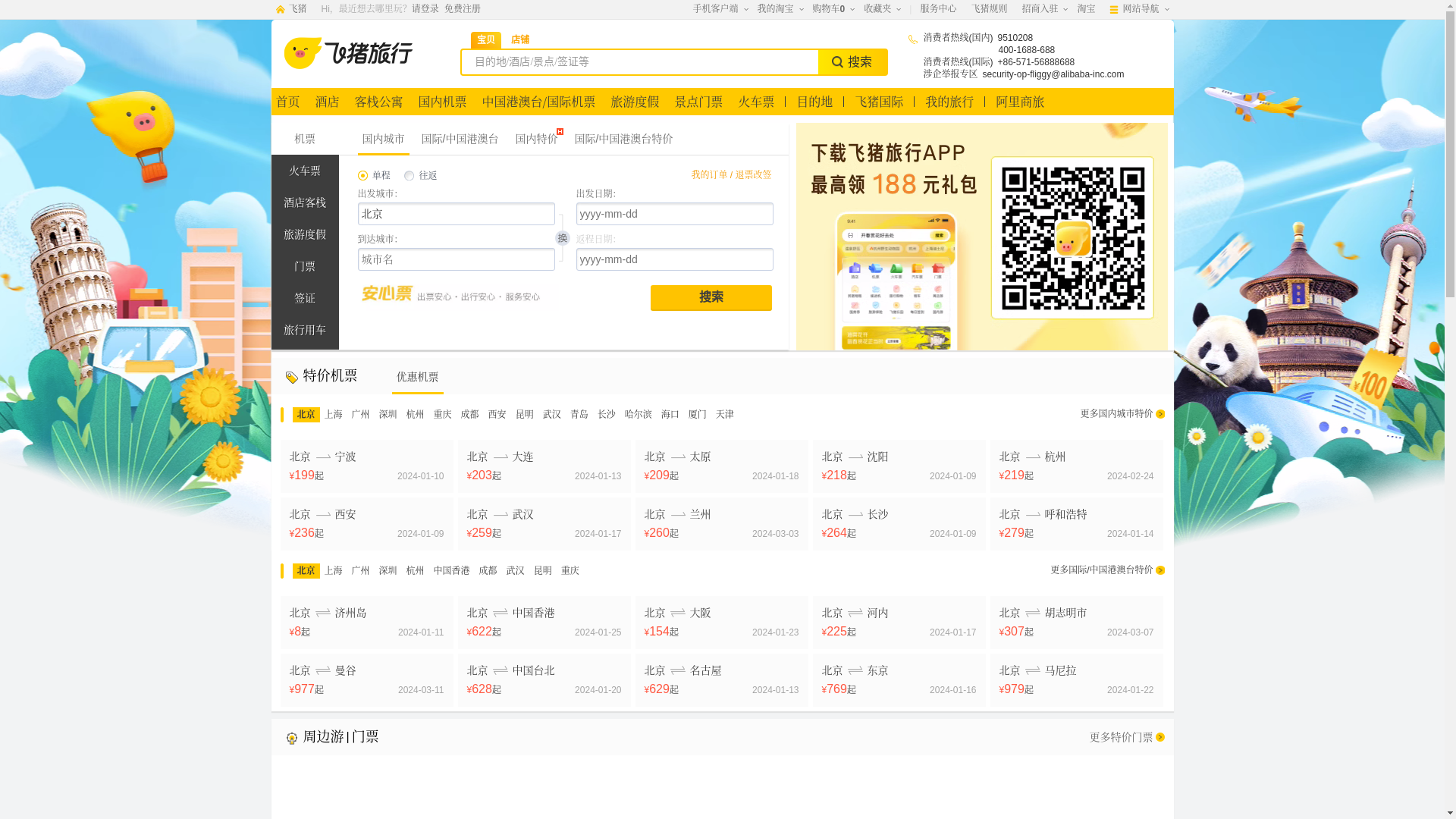Switch to 国内特价 tab
Viewport: 1456px width, 819px height.
coord(536,140)
